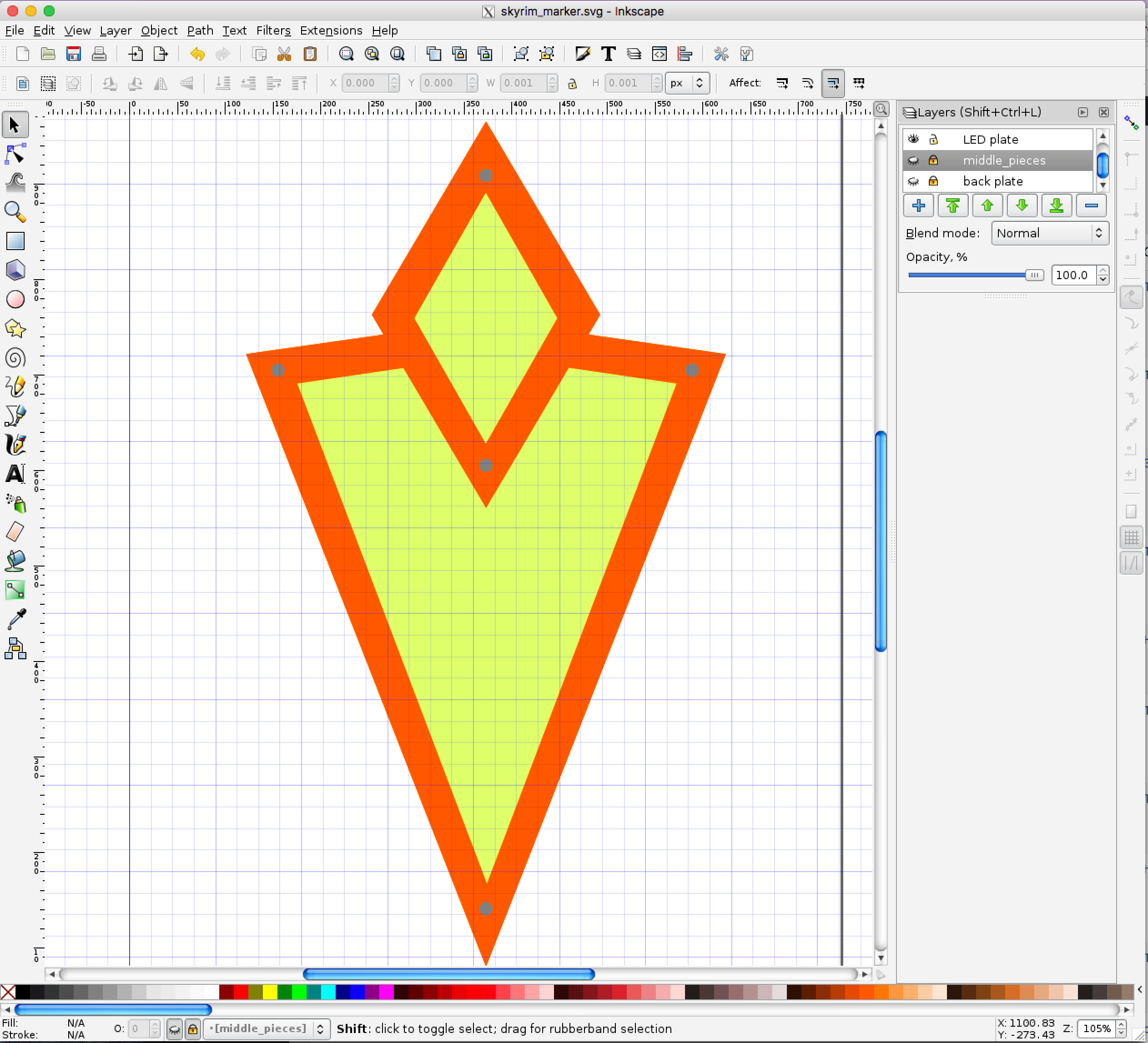Pick the yellow swatch in palette

[270, 993]
